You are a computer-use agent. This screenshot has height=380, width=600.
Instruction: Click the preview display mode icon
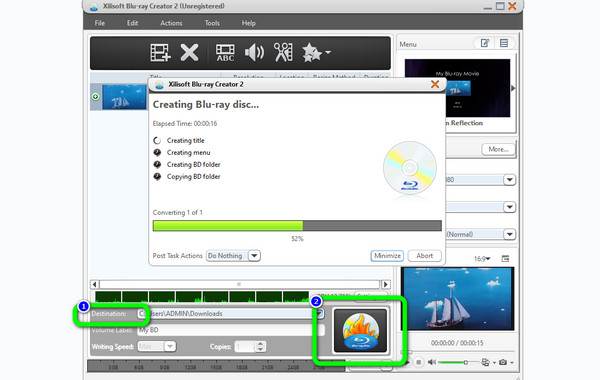pos(485,362)
